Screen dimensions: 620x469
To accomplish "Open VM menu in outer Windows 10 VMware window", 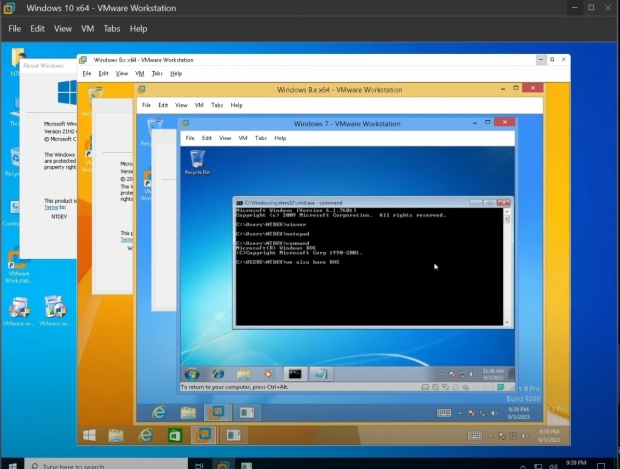I will point(87,28).
